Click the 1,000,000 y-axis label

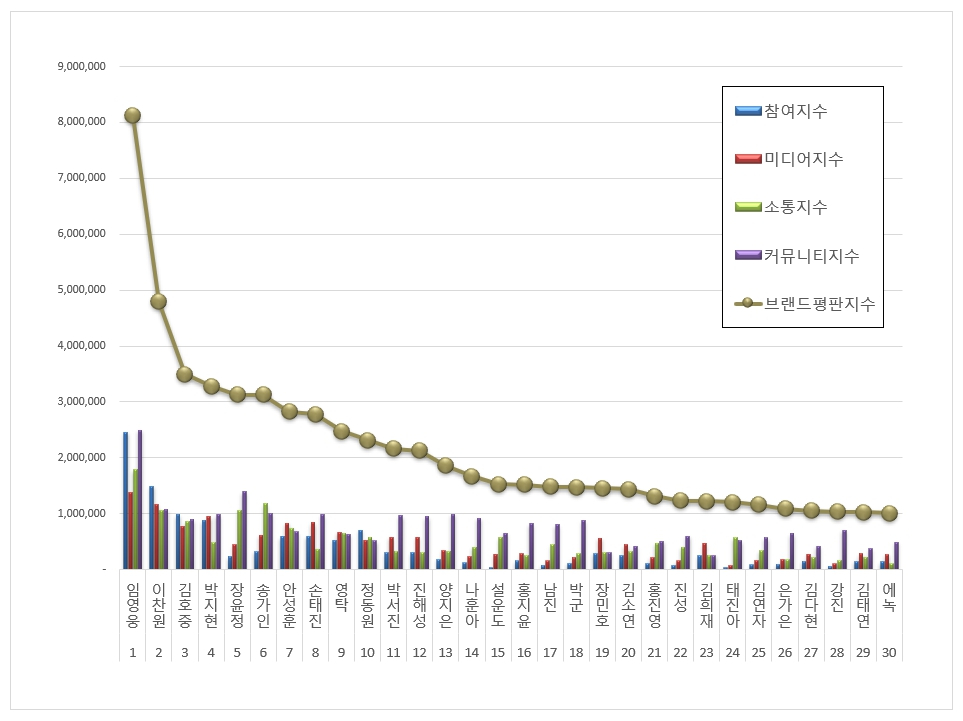tap(82, 513)
